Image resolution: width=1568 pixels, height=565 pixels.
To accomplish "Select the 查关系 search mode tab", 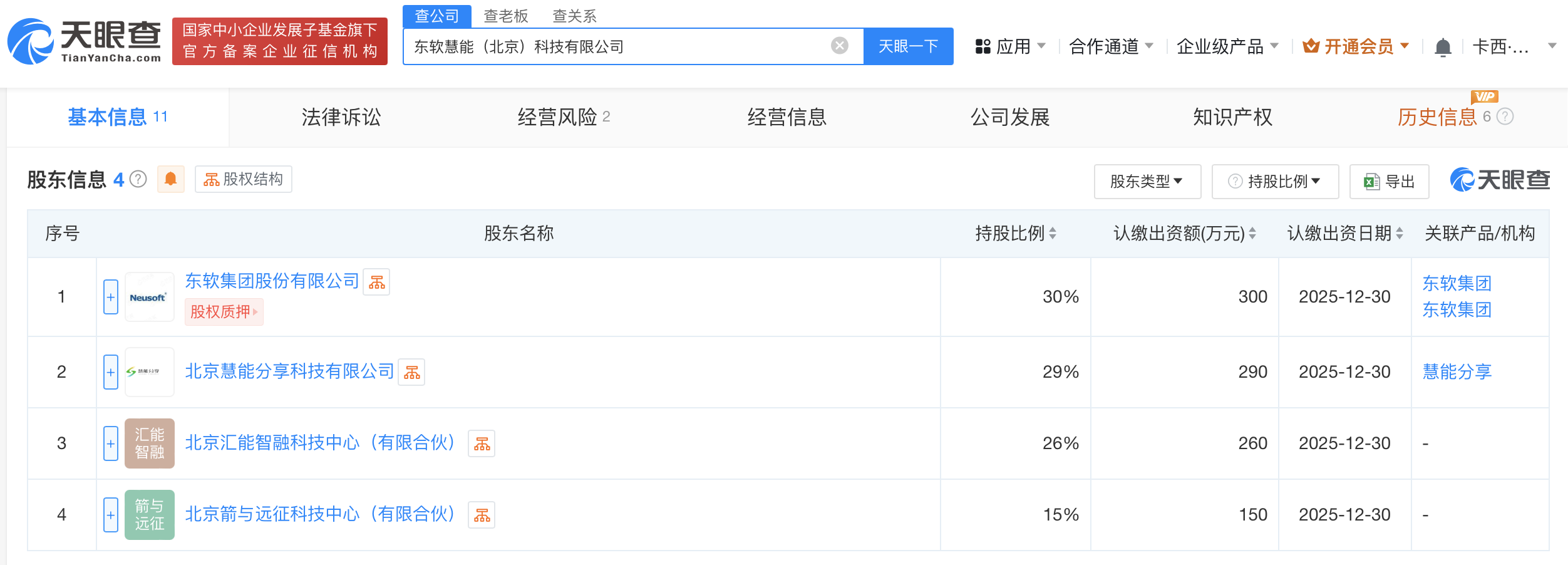I will tap(574, 16).
